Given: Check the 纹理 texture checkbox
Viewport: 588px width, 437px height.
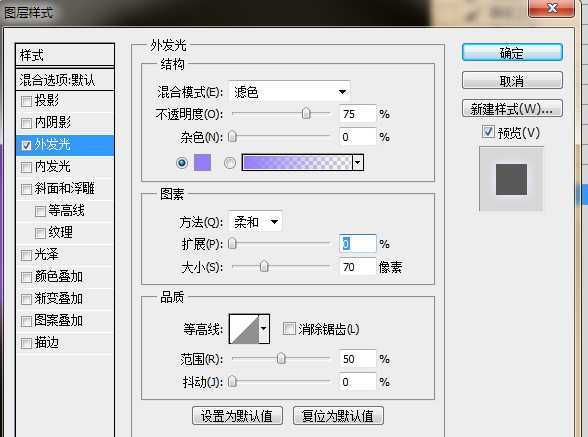Looking at the screenshot, I should (40, 233).
